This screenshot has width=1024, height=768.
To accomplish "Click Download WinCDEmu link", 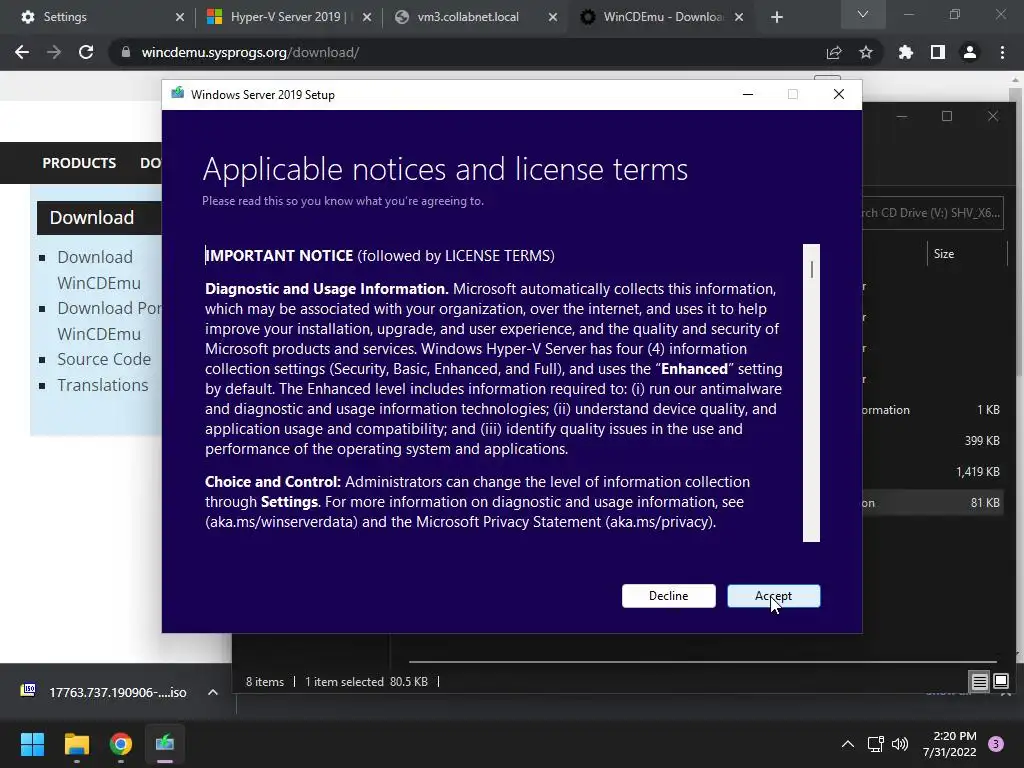I will coord(99,270).
